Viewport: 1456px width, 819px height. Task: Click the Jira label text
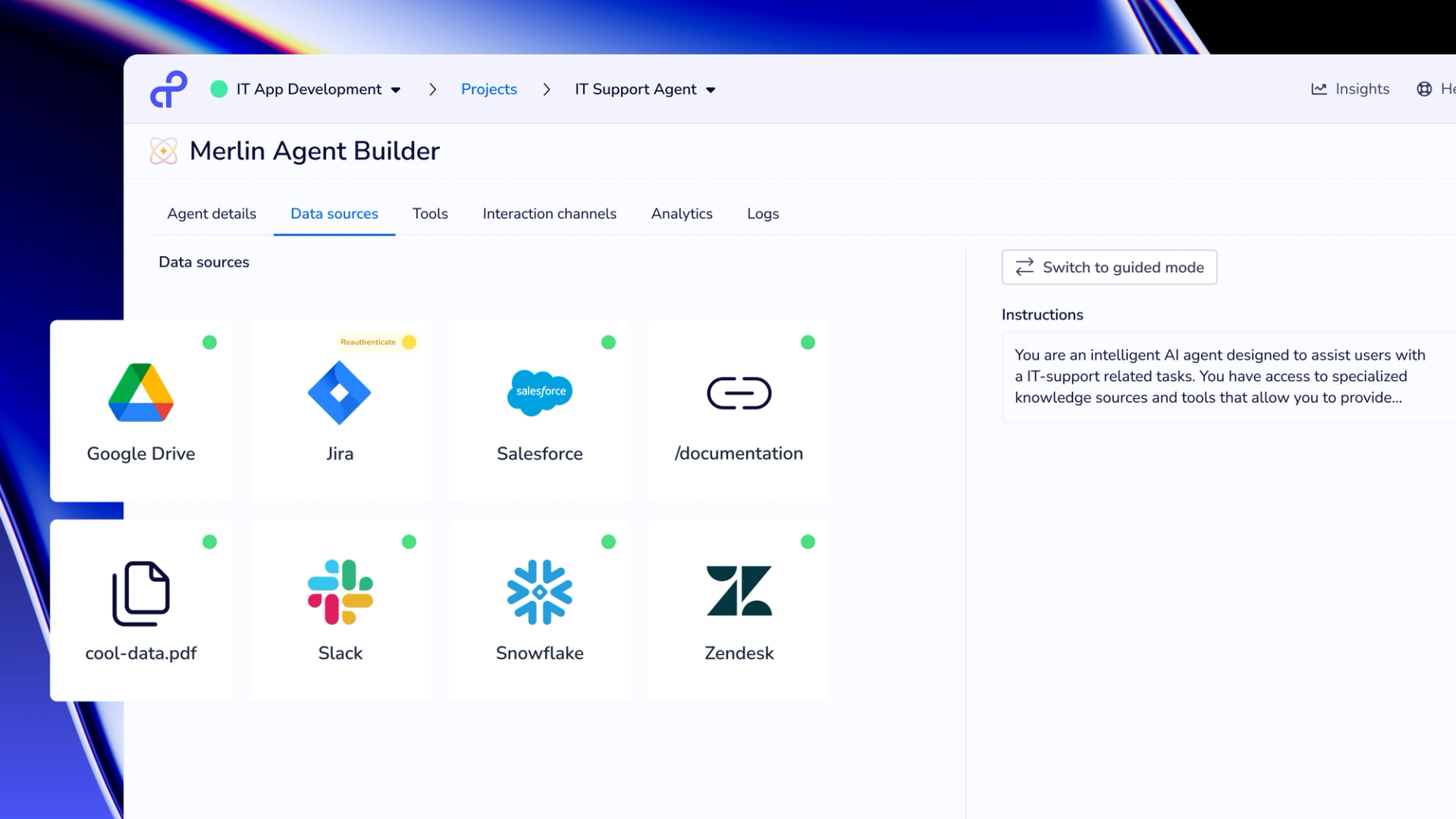tap(340, 453)
